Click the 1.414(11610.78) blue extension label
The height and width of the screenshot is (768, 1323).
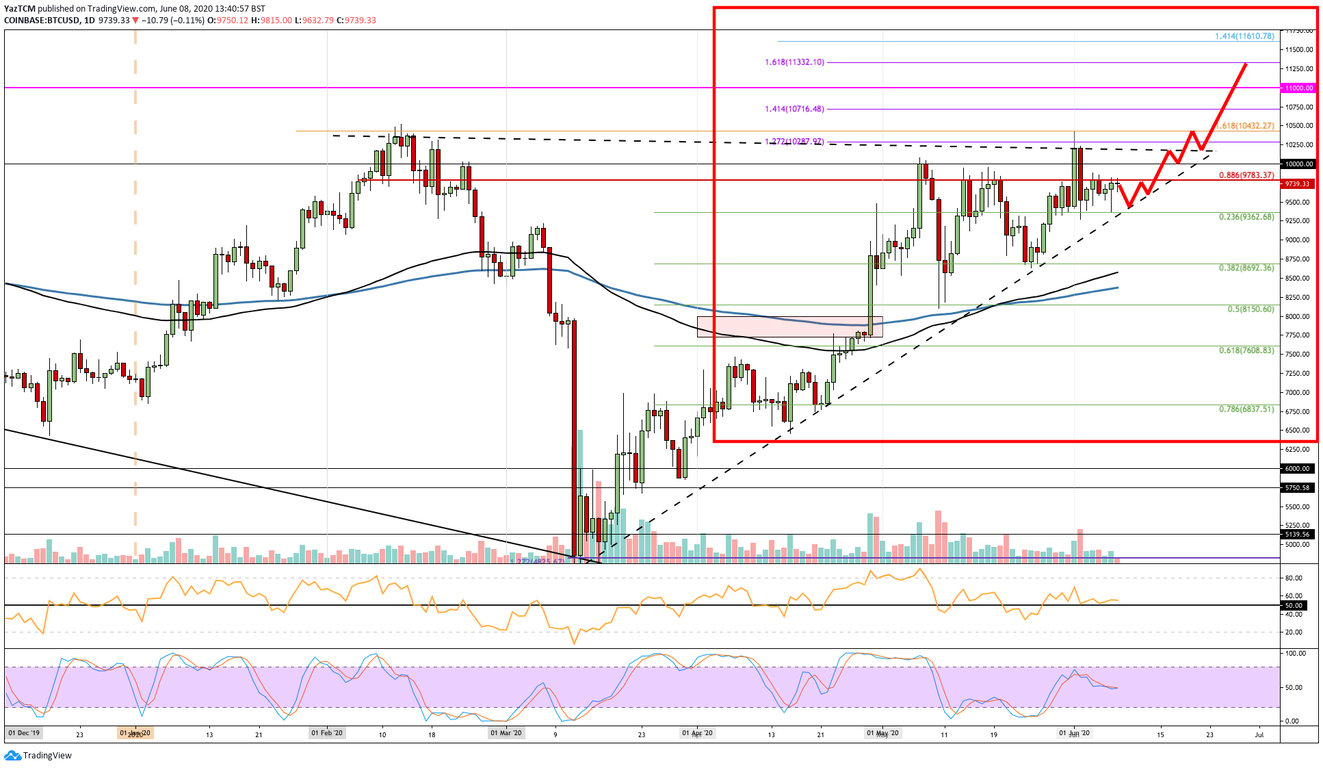(1245, 36)
